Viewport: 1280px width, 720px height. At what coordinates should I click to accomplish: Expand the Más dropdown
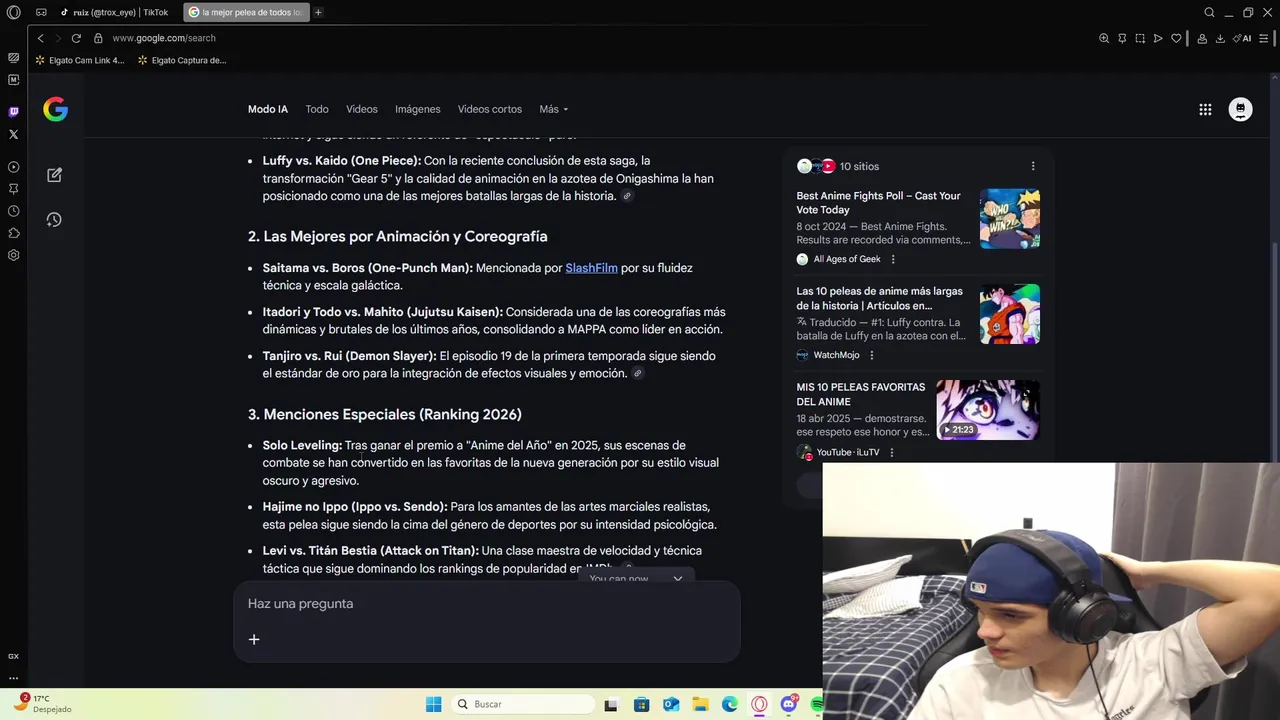click(553, 109)
